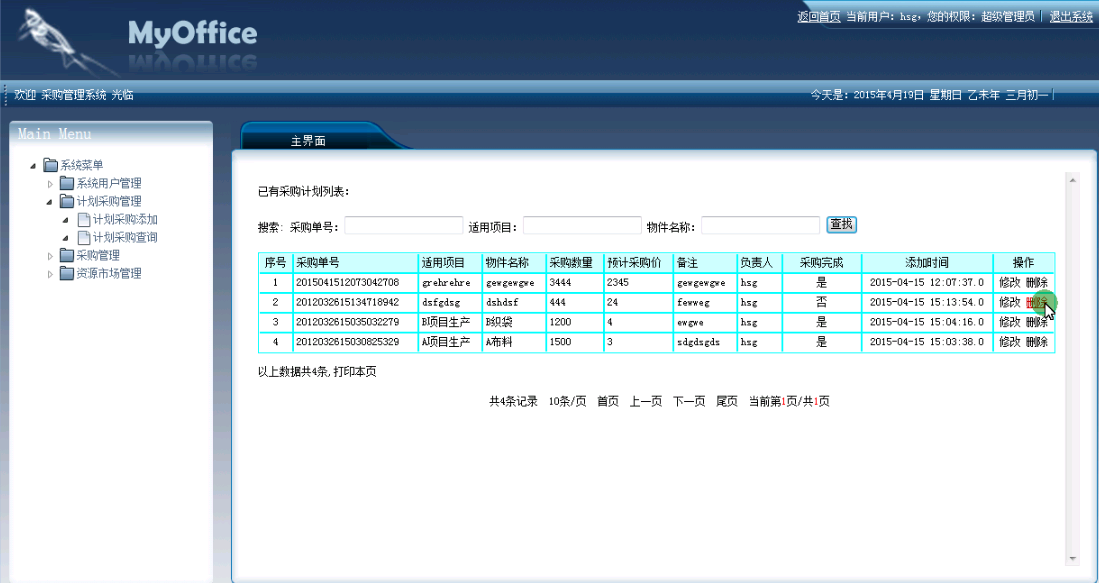Expand the 资源市场管理 tree node
The image size is (1099, 583).
pos(50,274)
